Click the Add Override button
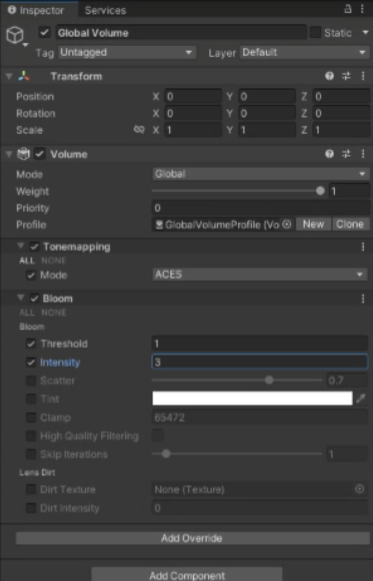 [192, 538]
